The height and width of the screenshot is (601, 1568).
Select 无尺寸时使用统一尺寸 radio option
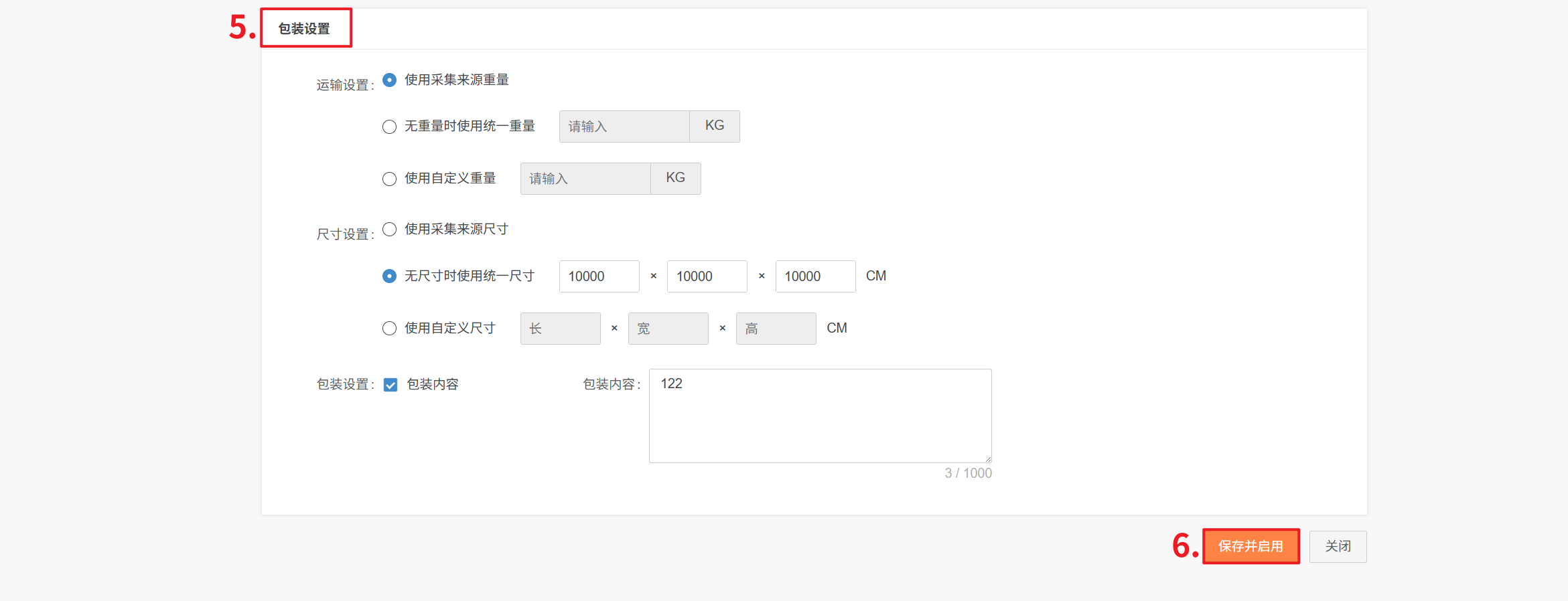pyautogui.click(x=389, y=276)
